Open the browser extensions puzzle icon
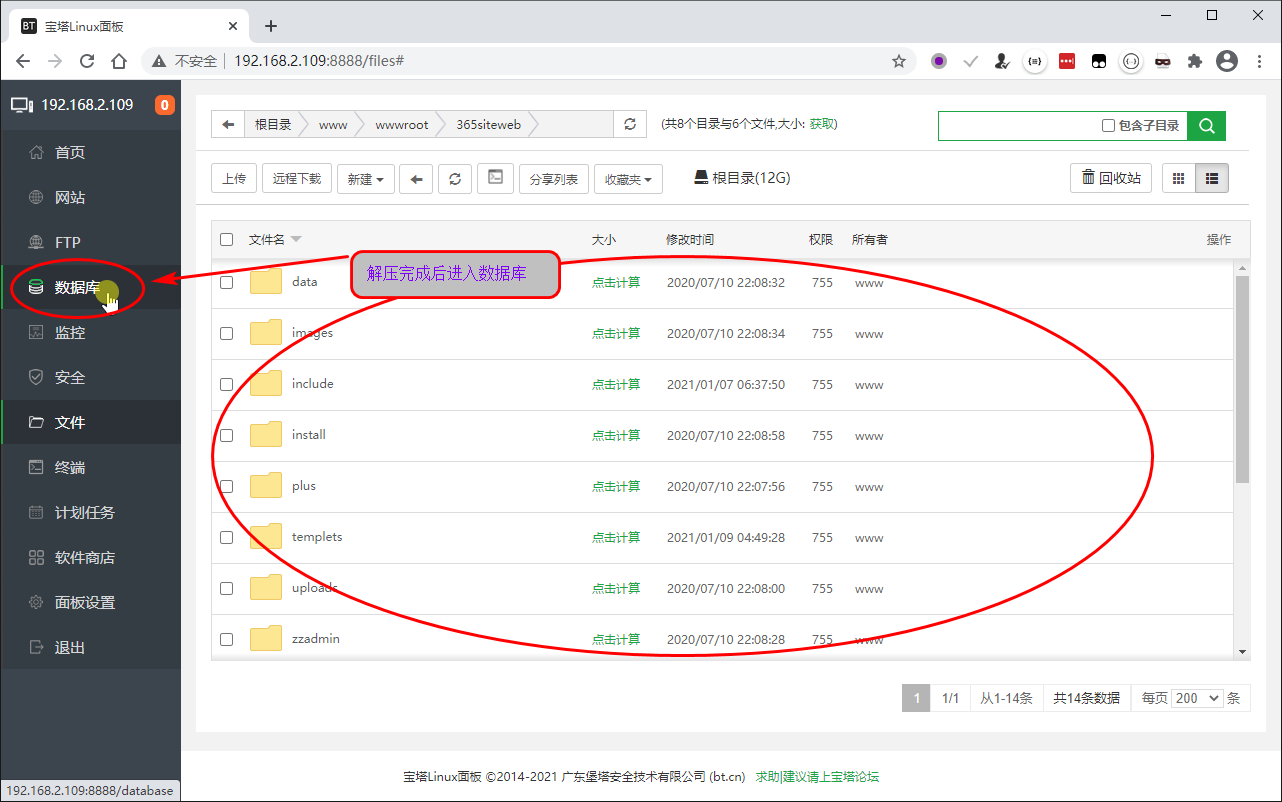The image size is (1282, 802). point(1194,61)
